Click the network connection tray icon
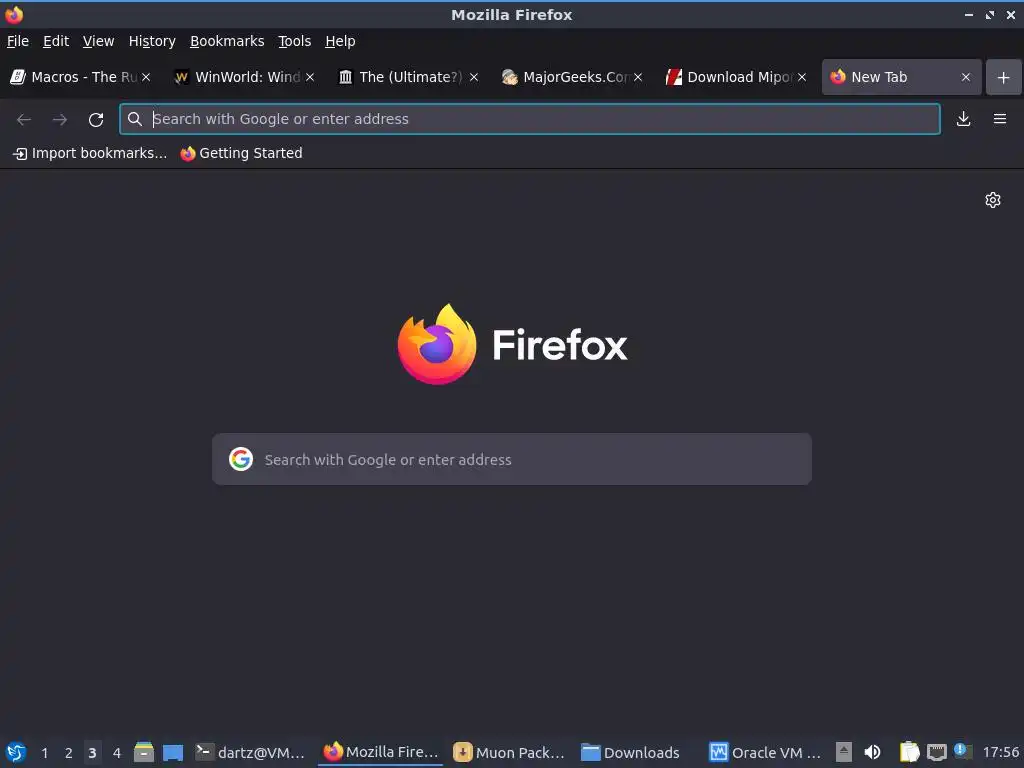The height and width of the screenshot is (768, 1024). coord(936,752)
